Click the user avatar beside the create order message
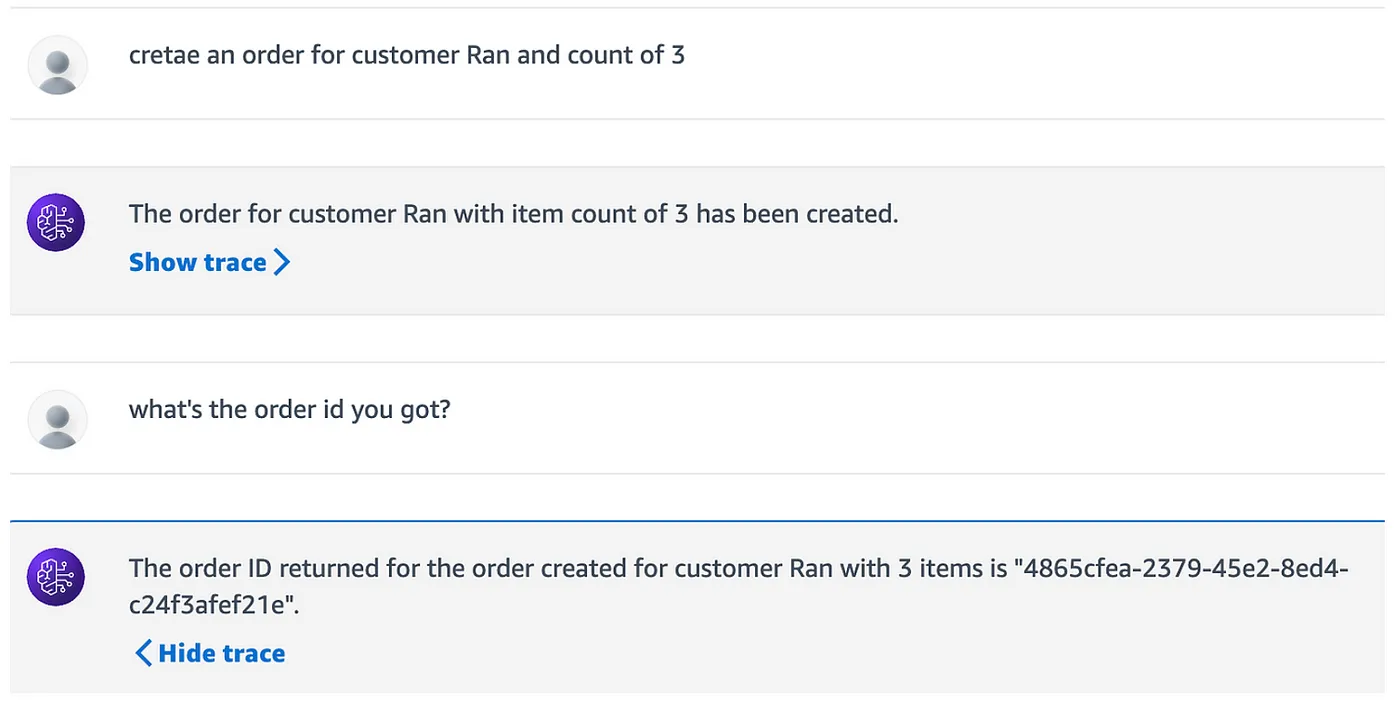The image size is (1400, 709). 57,66
